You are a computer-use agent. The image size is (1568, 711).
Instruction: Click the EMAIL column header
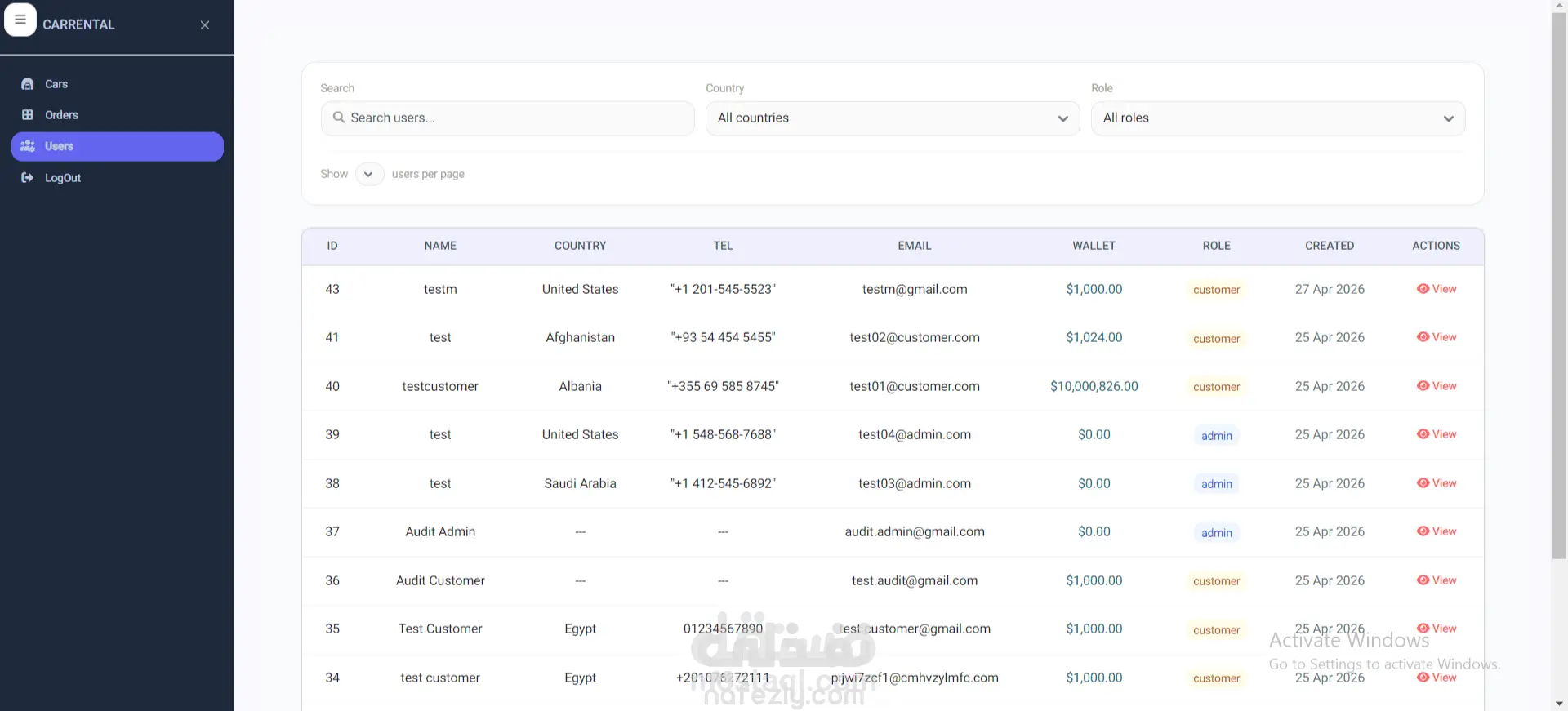point(915,246)
